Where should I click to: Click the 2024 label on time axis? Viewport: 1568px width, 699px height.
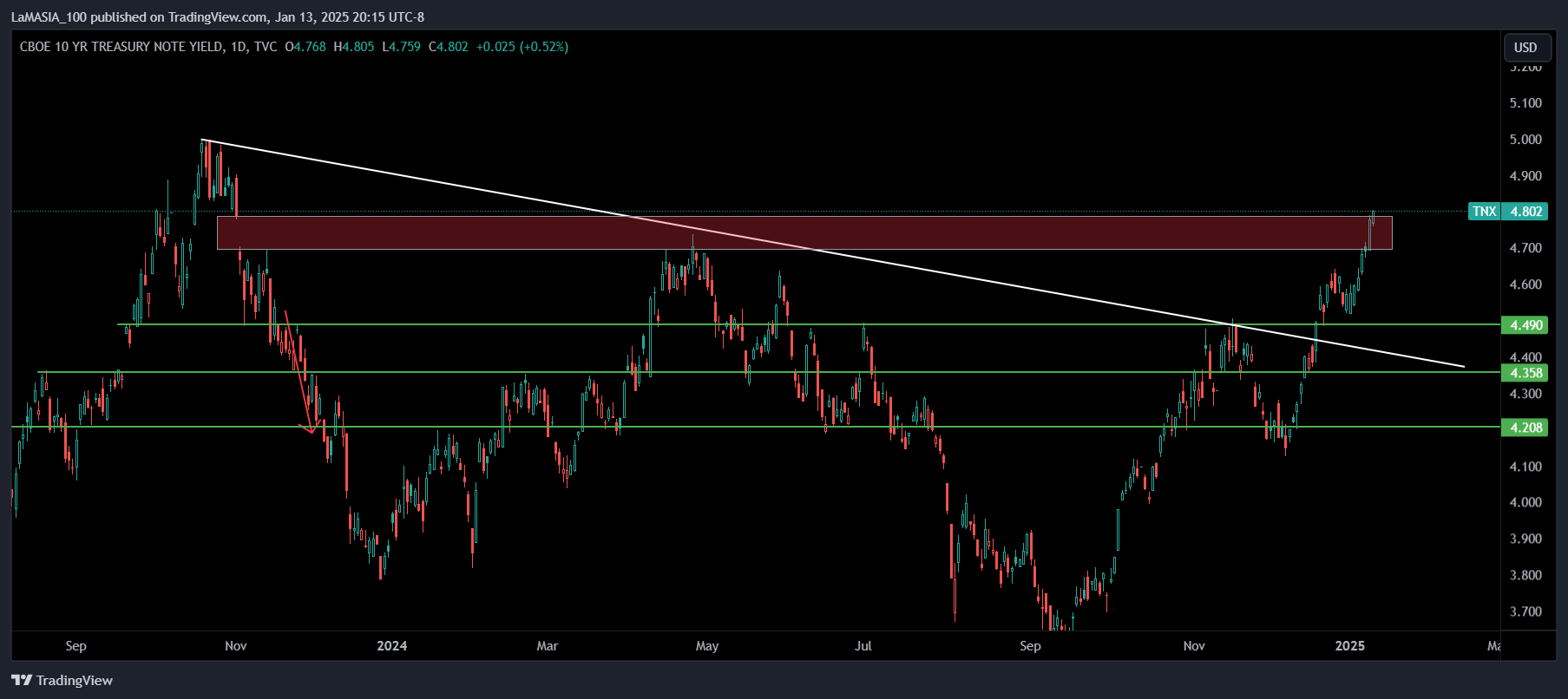coord(392,645)
